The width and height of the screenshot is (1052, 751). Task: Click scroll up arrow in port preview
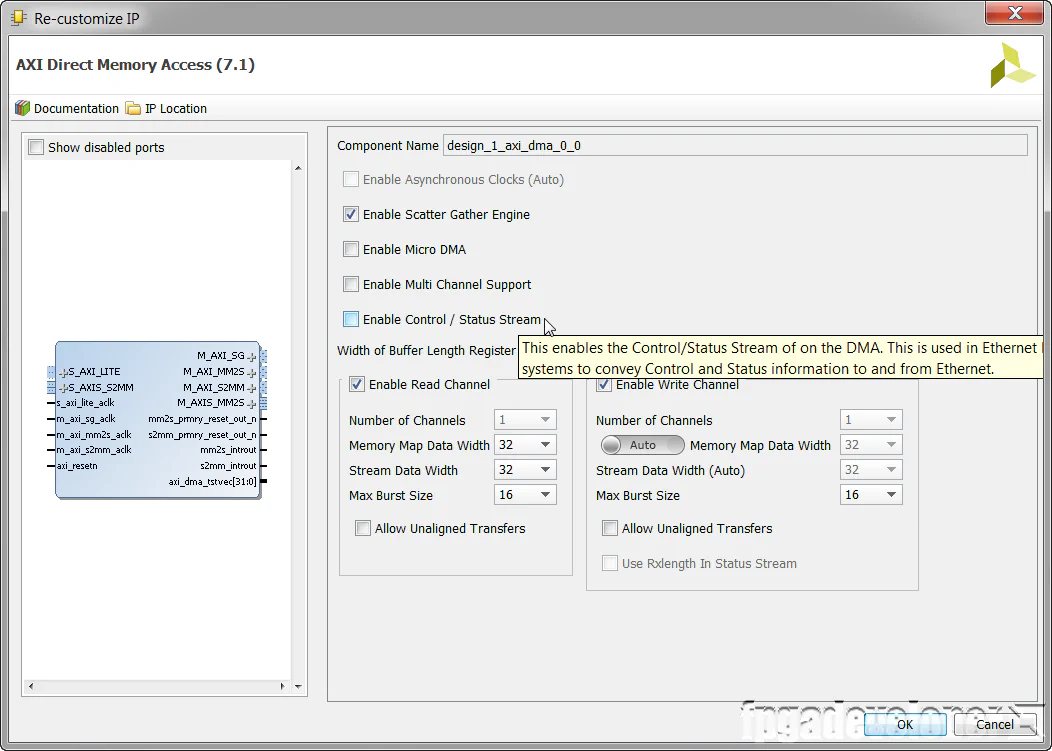(298, 168)
